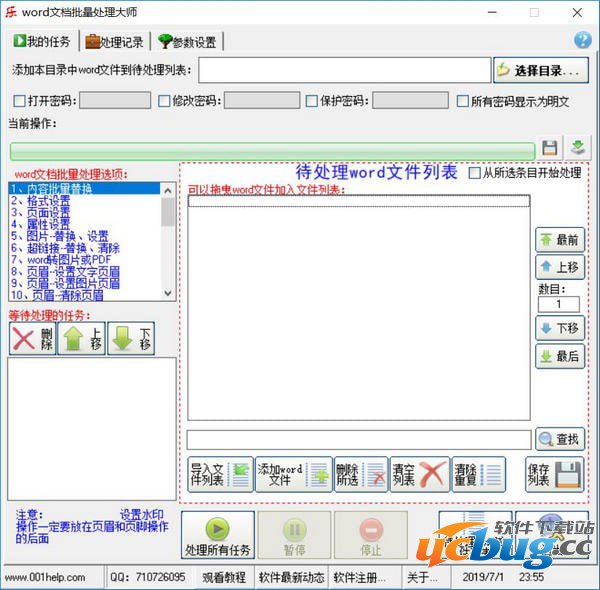
Task: Click the 暂停 pause button
Action: coord(294,535)
